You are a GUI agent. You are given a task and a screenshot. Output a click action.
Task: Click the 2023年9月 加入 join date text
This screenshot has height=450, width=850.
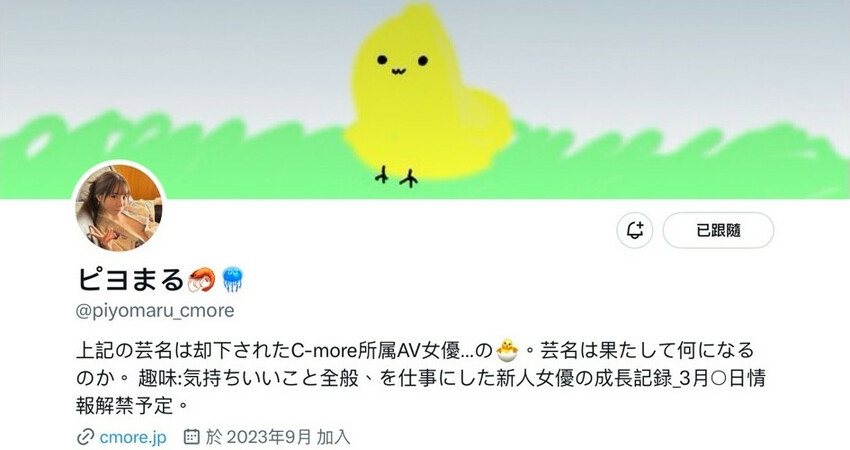(288, 437)
